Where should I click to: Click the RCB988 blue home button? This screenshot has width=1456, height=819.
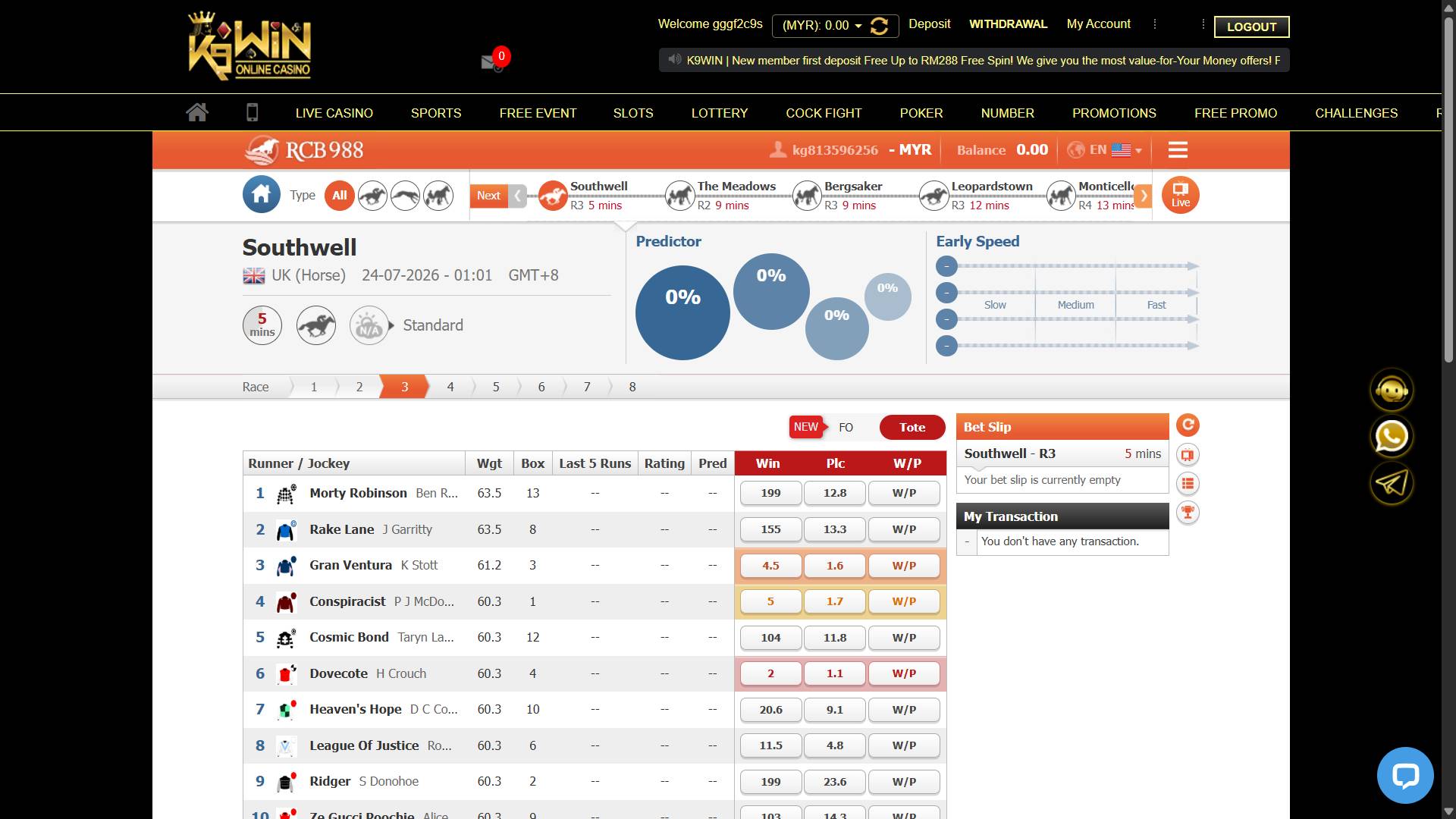(x=261, y=195)
